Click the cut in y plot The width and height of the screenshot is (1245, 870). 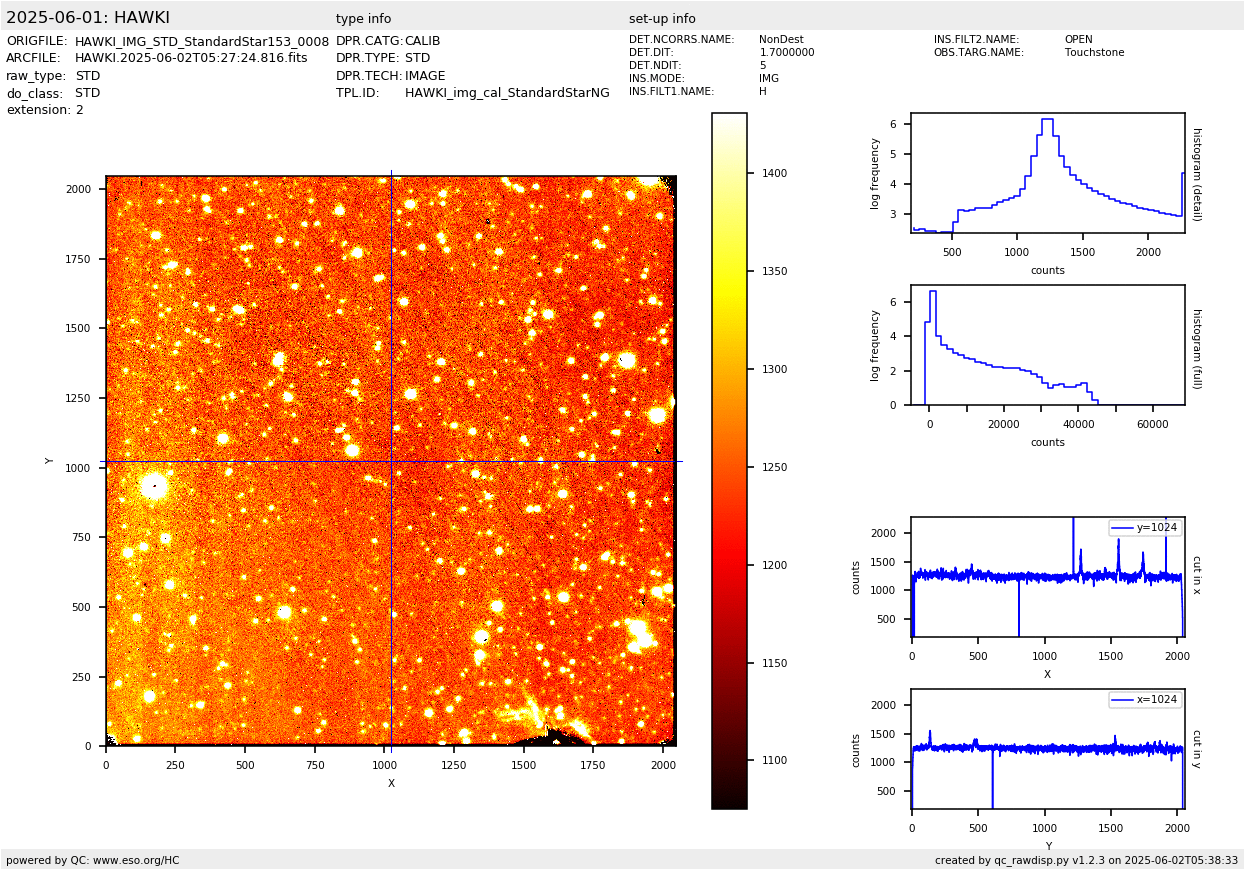1047,748
